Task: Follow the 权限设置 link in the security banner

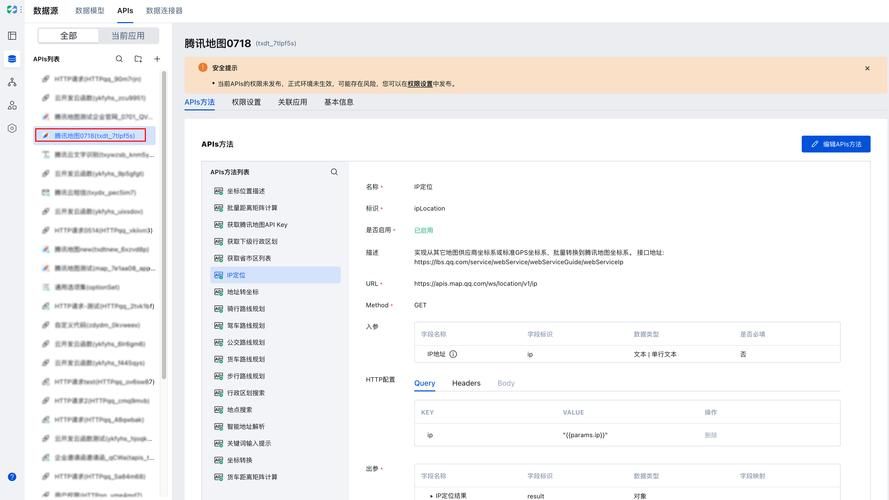Action: click(420, 84)
